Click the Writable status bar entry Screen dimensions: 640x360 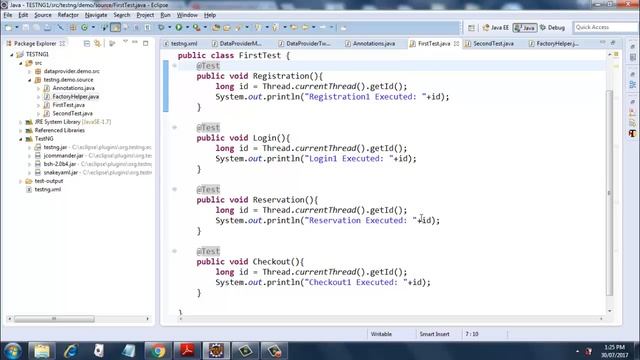coord(381,334)
